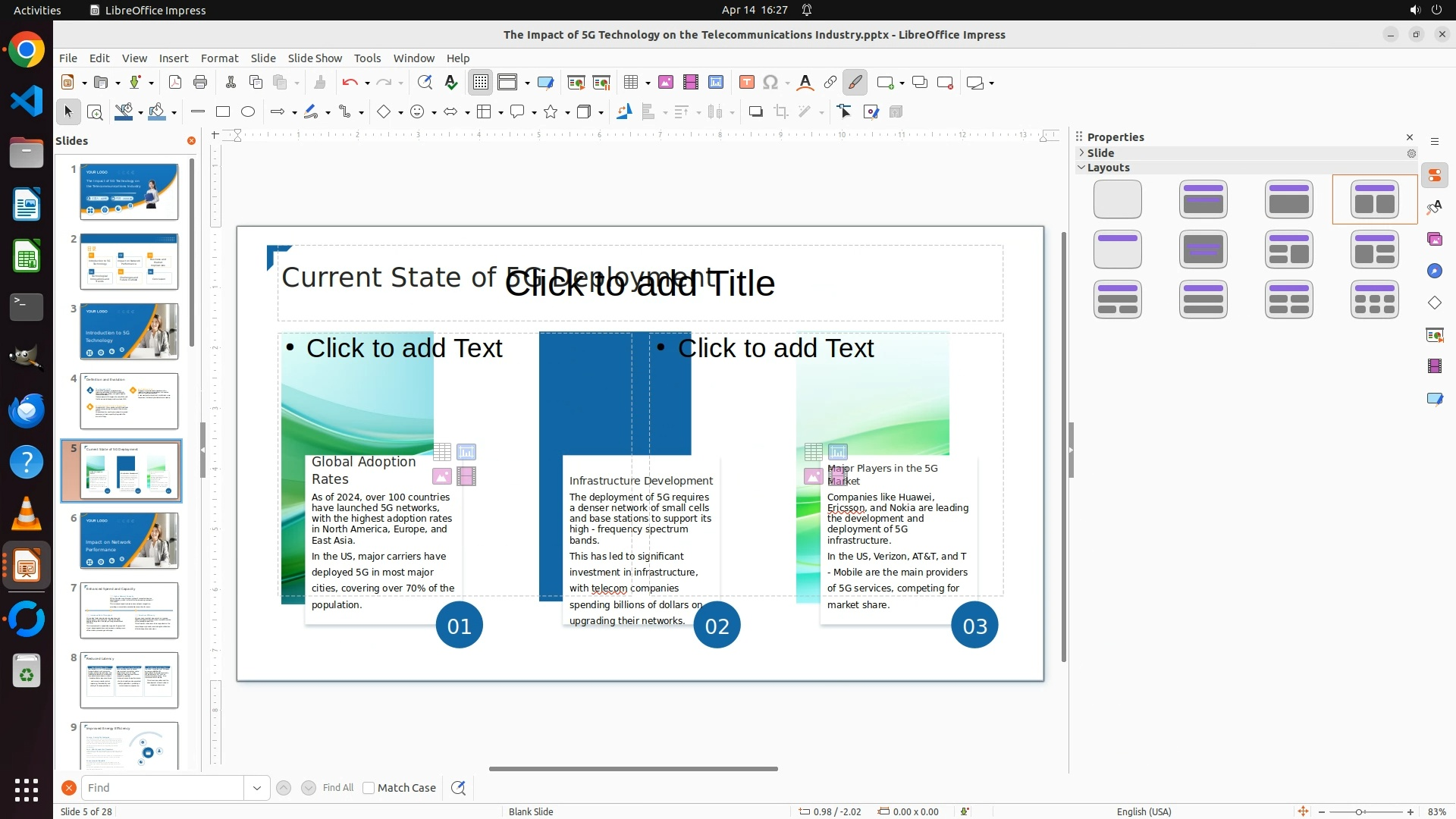The image size is (1456, 819).
Task: Open the Navigator sidebar icon
Action: click(1435, 271)
